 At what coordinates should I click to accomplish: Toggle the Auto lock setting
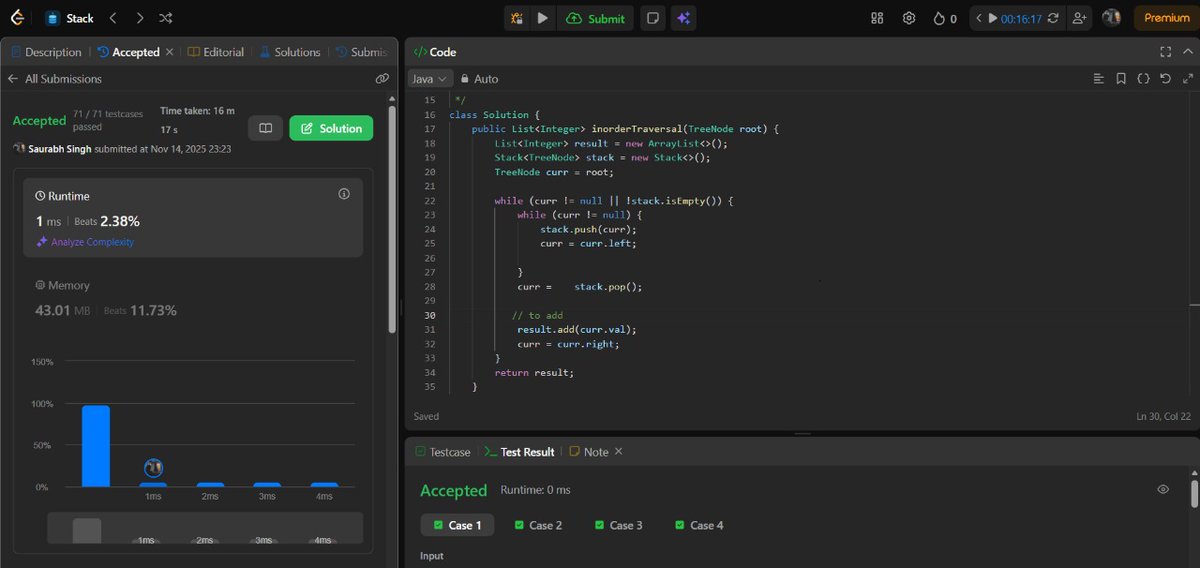479,78
